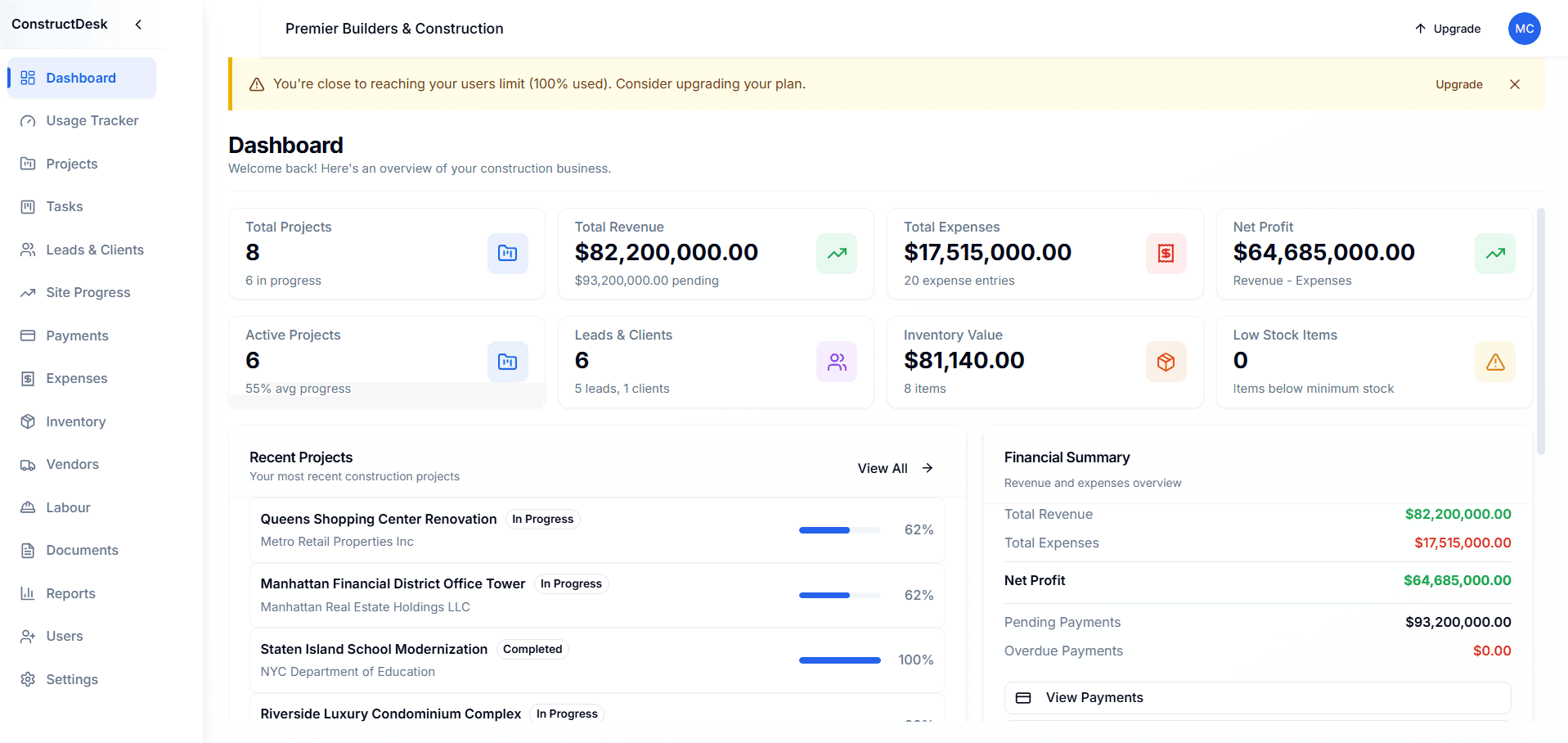Click the Reports bar-chart icon
Viewport: 1568px width, 743px height.
click(28, 593)
